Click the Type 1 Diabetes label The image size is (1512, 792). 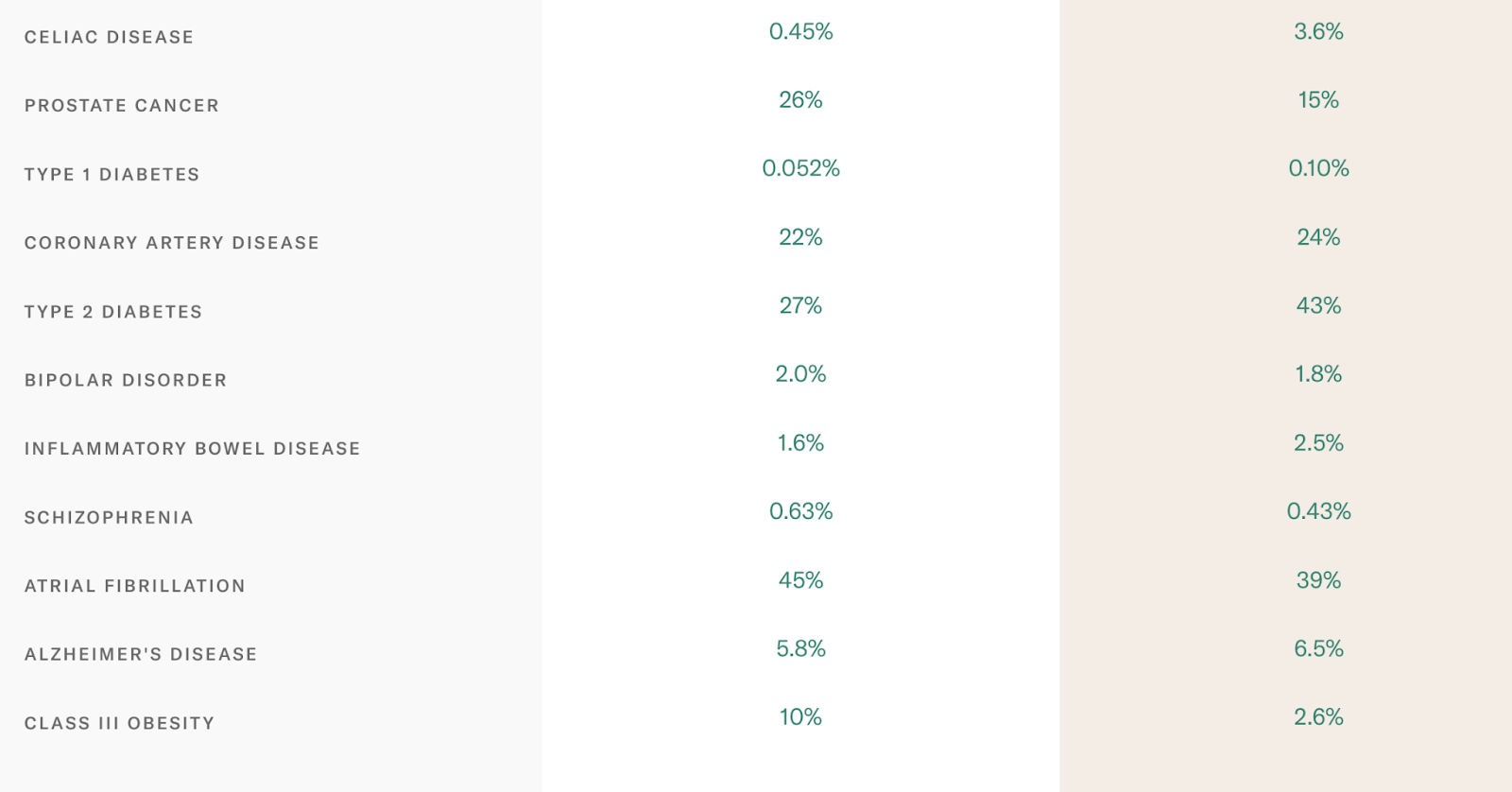(112, 175)
